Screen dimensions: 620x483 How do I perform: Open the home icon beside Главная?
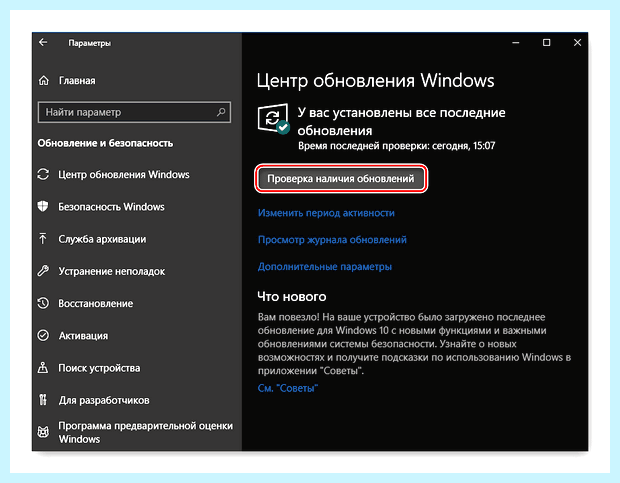tap(43, 81)
